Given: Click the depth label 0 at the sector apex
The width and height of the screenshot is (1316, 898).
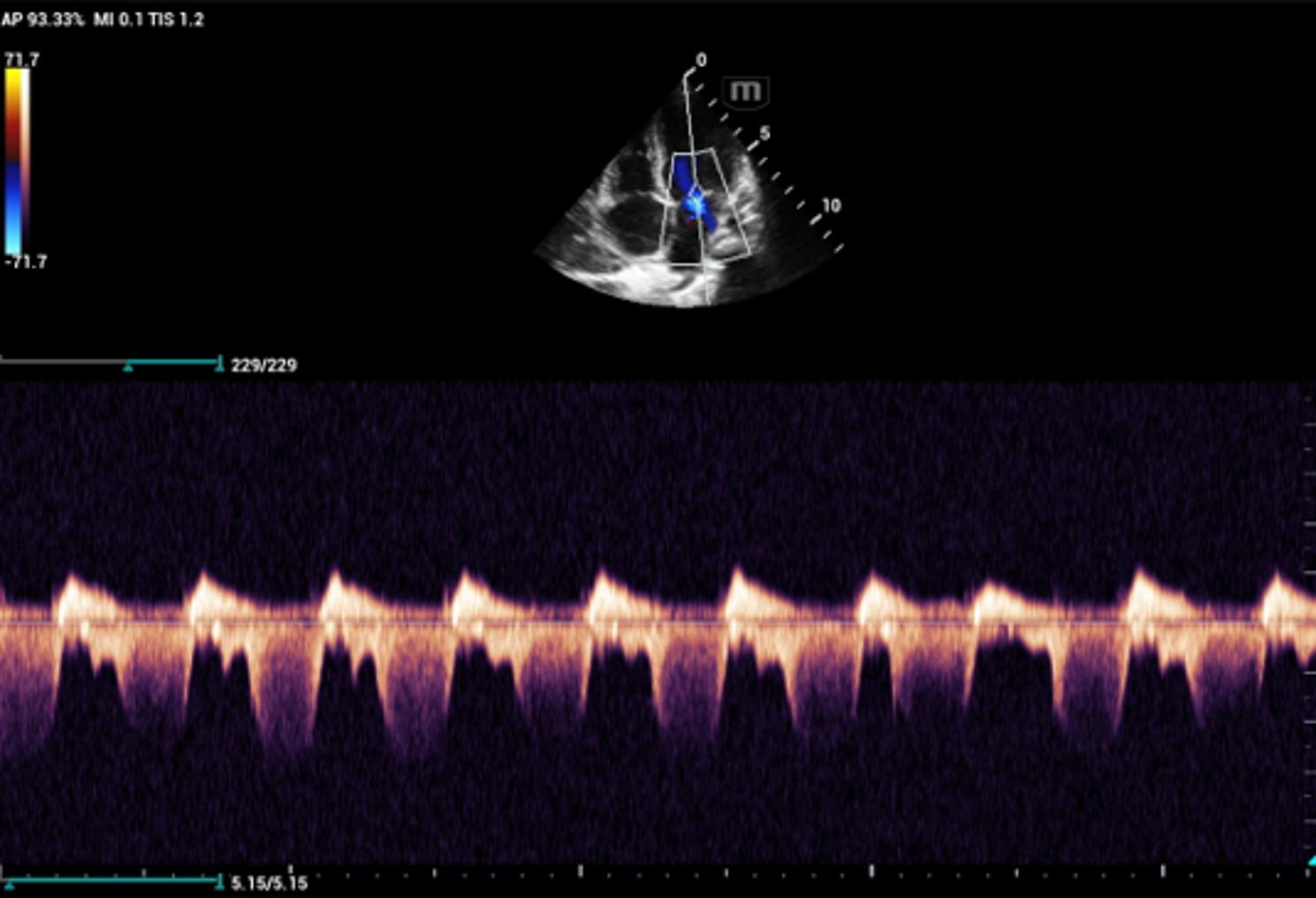Looking at the screenshot, I should point(701,60).
